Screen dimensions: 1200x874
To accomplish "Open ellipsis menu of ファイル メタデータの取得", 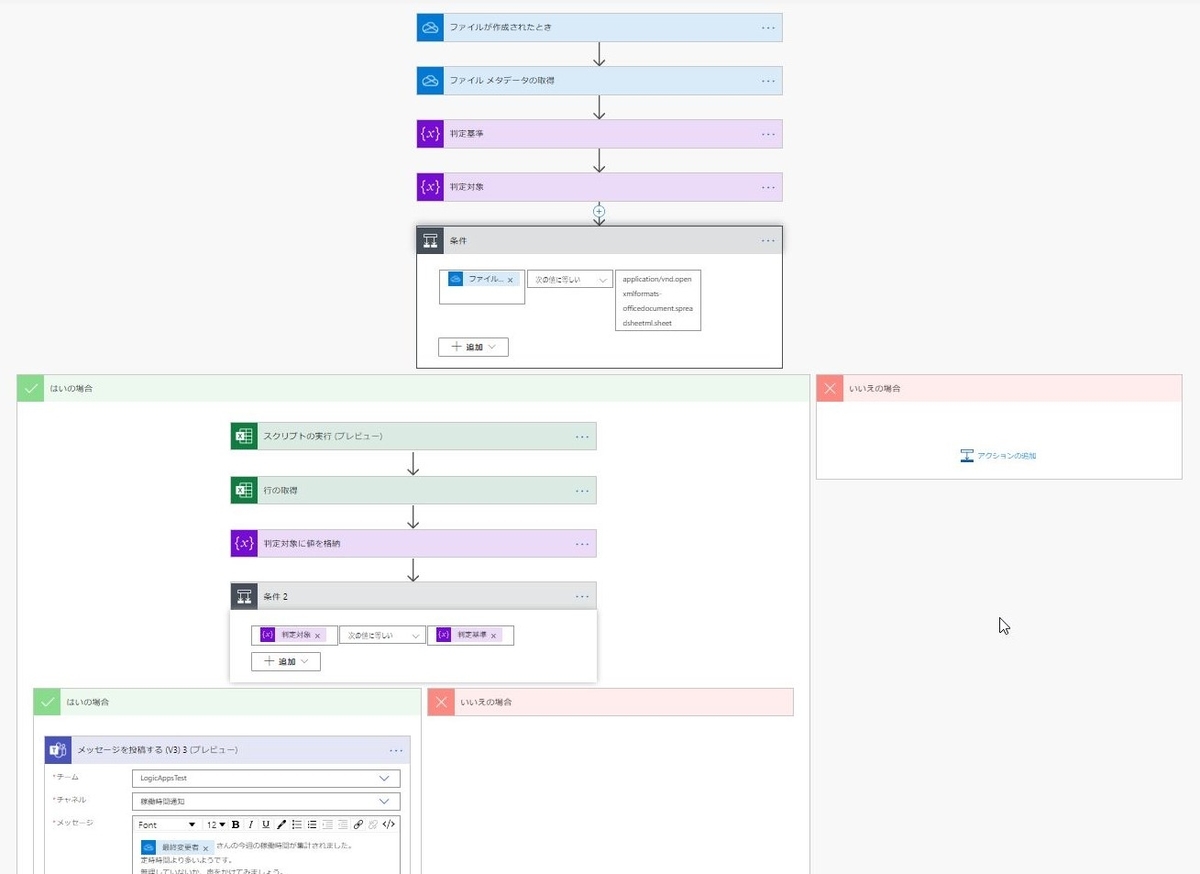I will 768,81.
